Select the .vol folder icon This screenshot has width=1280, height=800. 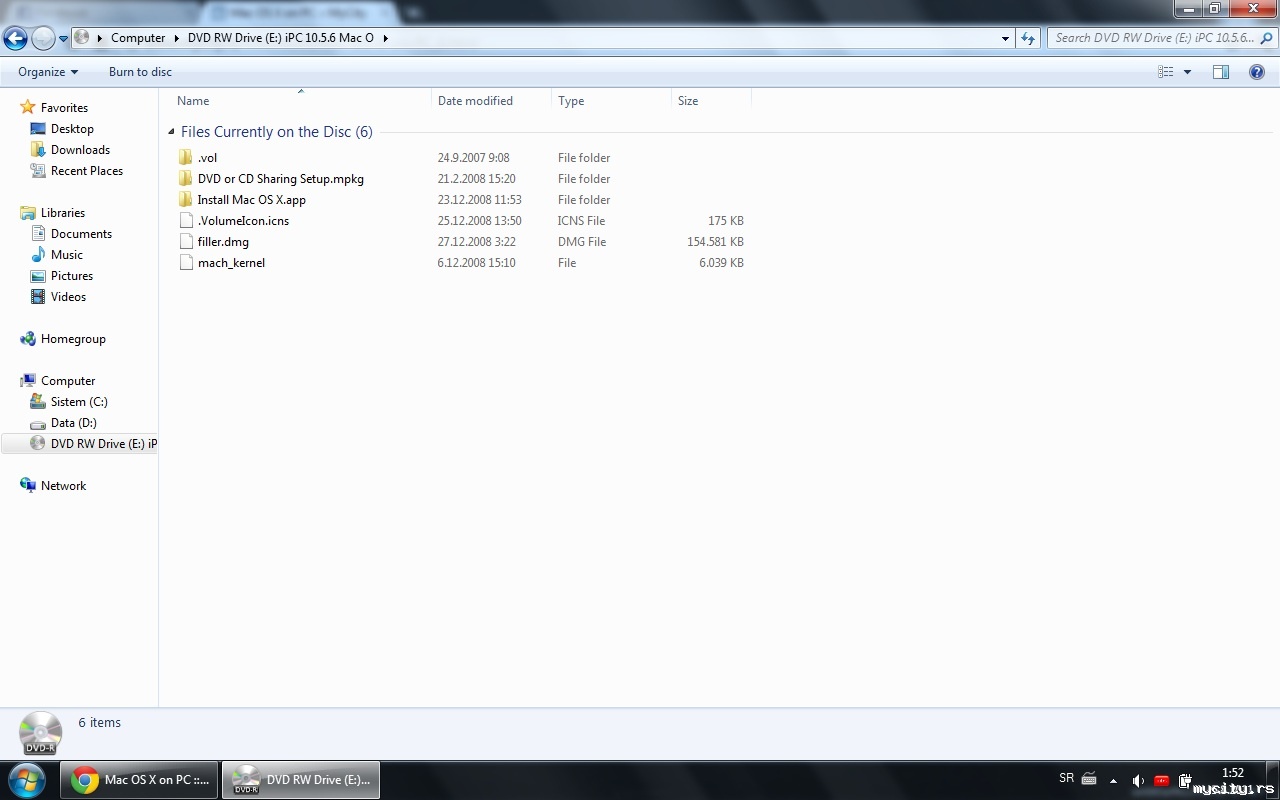click(185, 158)
